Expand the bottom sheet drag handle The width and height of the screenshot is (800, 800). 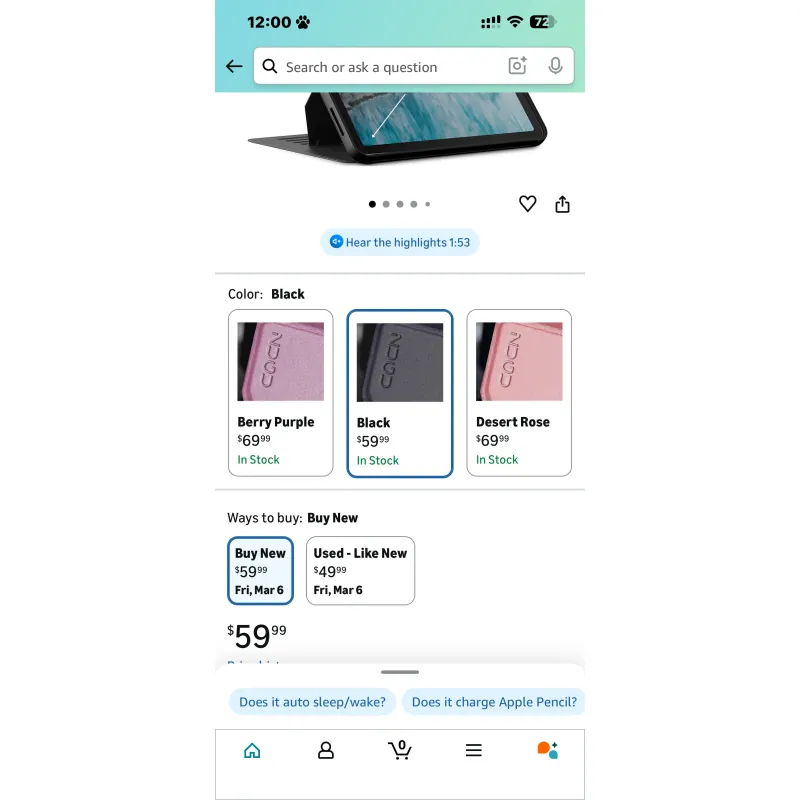pos(400,672)
